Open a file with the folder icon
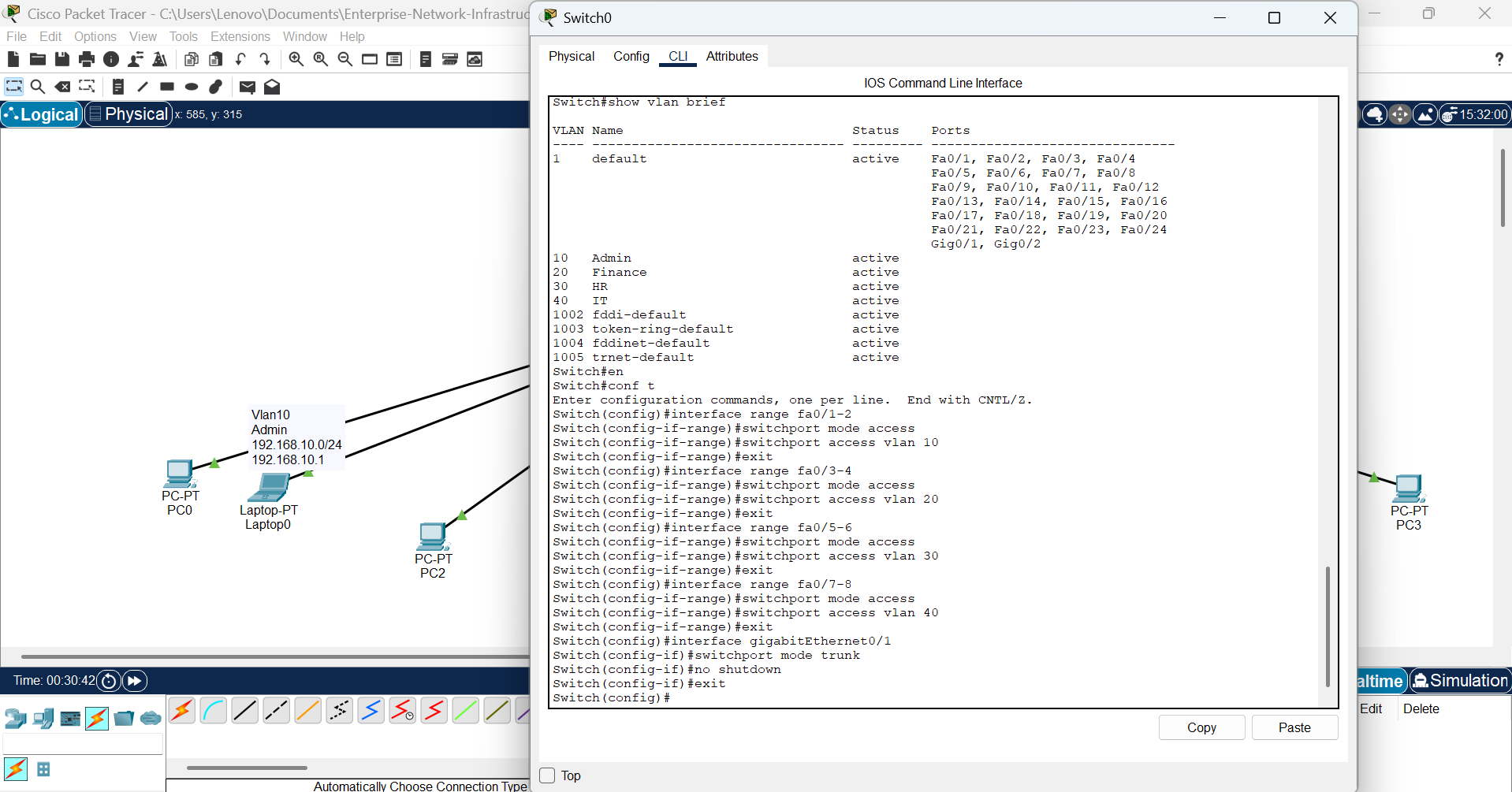 click(37, 59)
